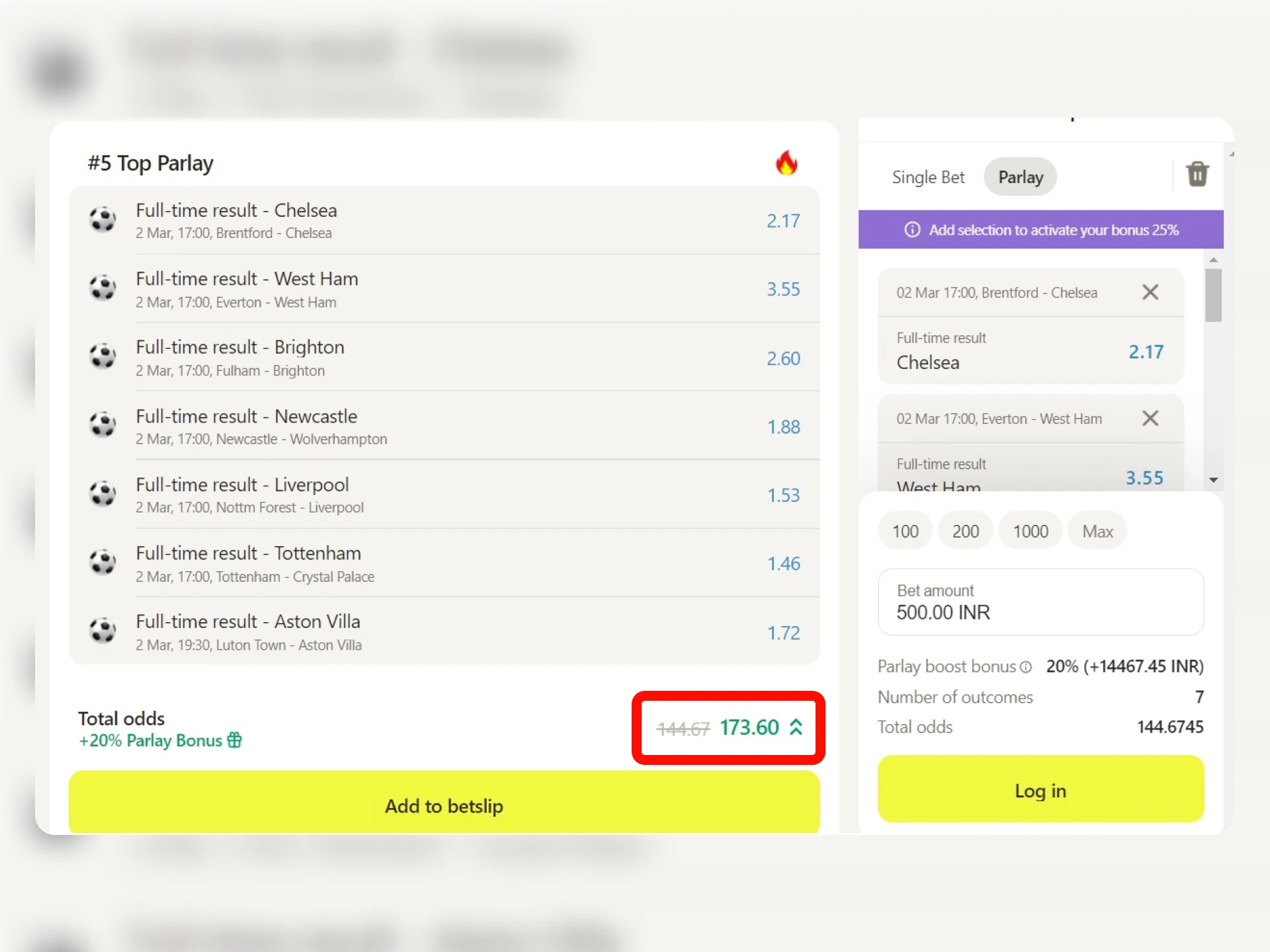Switch to the Single Bet tab
The image size is (1270, 952).
[928, 177]
